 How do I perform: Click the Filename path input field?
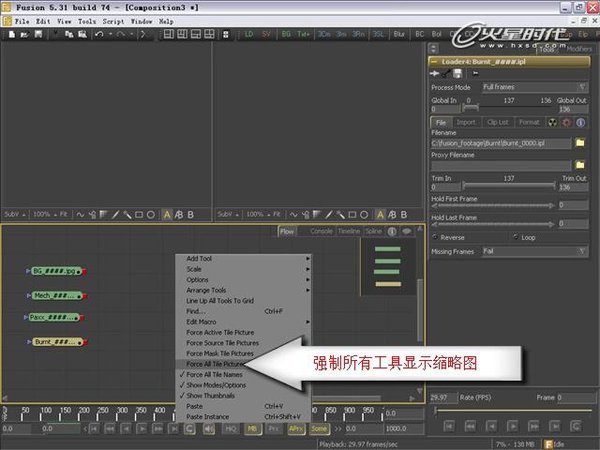click(501, 143)
